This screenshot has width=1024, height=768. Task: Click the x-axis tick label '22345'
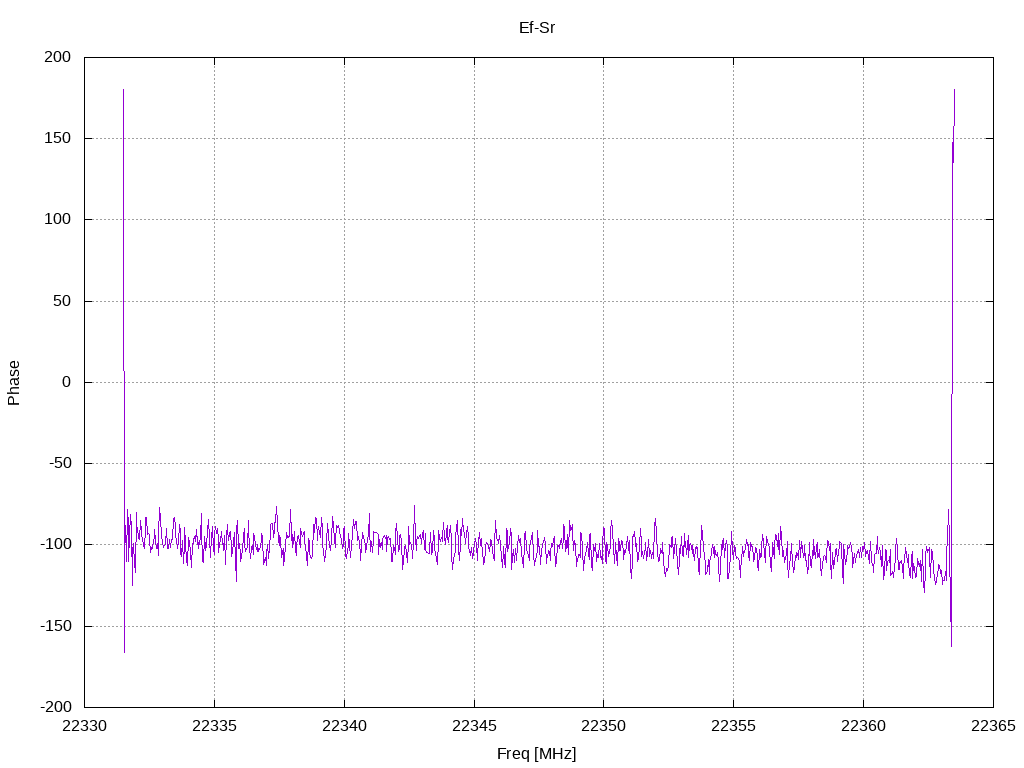(x=474, y=726)
